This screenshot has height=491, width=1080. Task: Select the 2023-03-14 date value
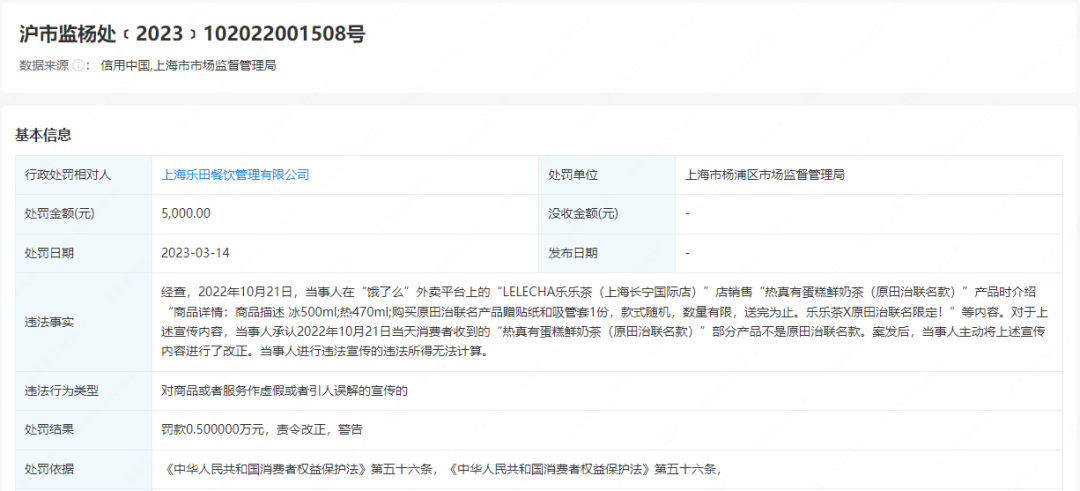point(195,253)
